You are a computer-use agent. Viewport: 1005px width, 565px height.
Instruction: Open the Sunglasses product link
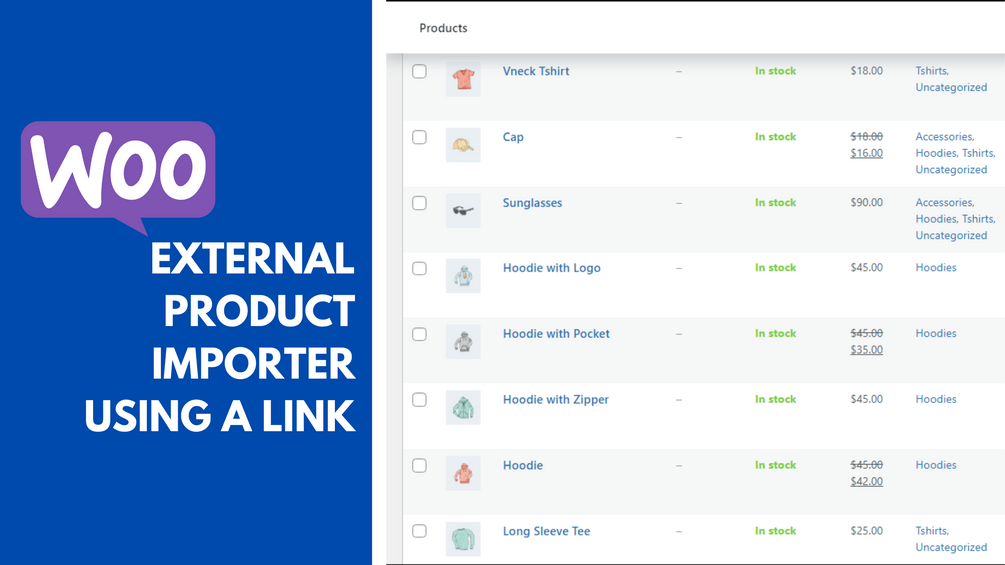pyautogui.click(x=532, y=203)
